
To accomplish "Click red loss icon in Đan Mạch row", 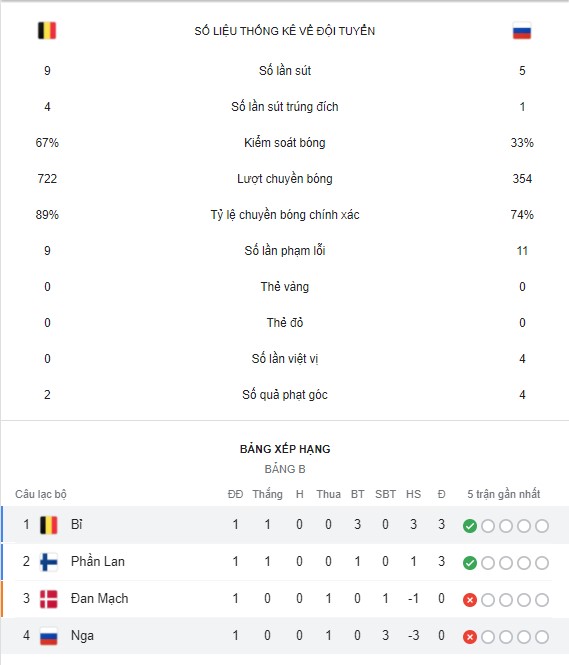I will pos(470,600).
